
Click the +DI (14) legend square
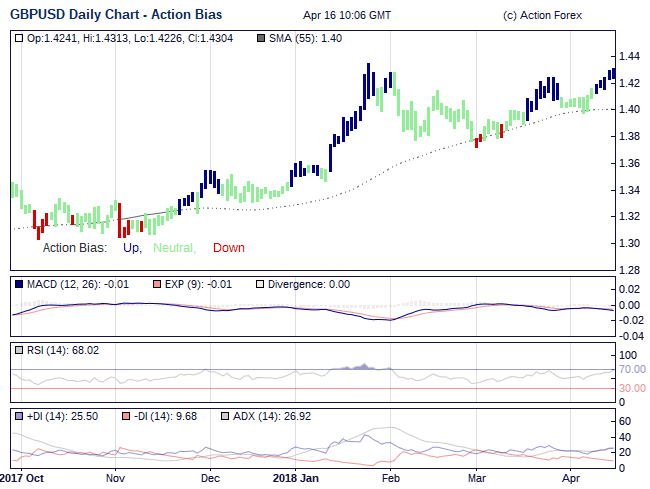tap(19, 414)
